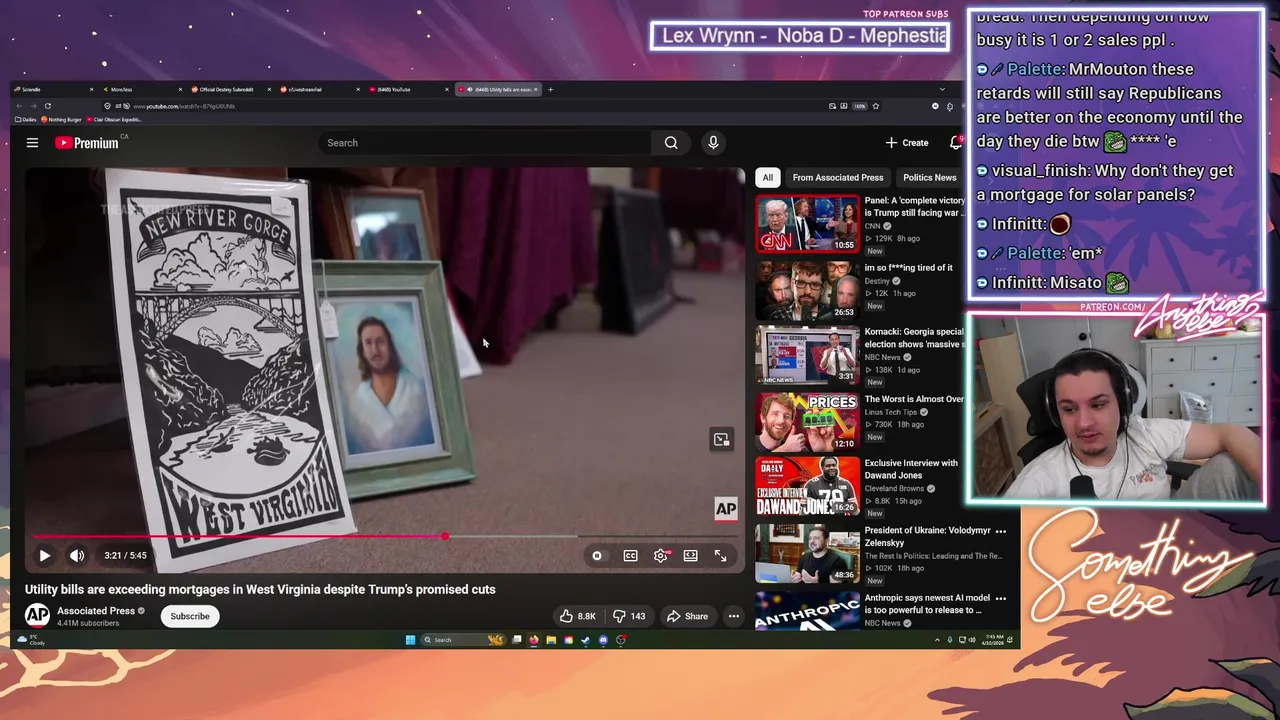Open Exclusive Interview with Dawand Jones title

point(911,469)
